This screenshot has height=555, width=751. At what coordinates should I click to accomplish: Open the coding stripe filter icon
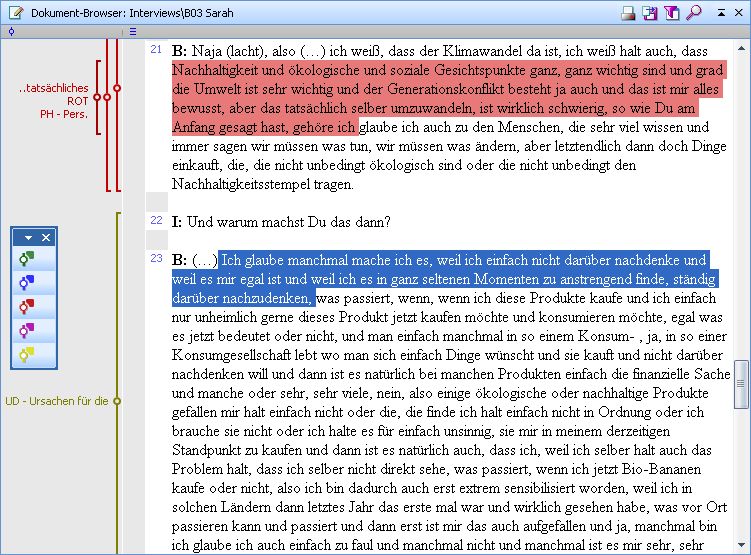(x=671, y=13)
